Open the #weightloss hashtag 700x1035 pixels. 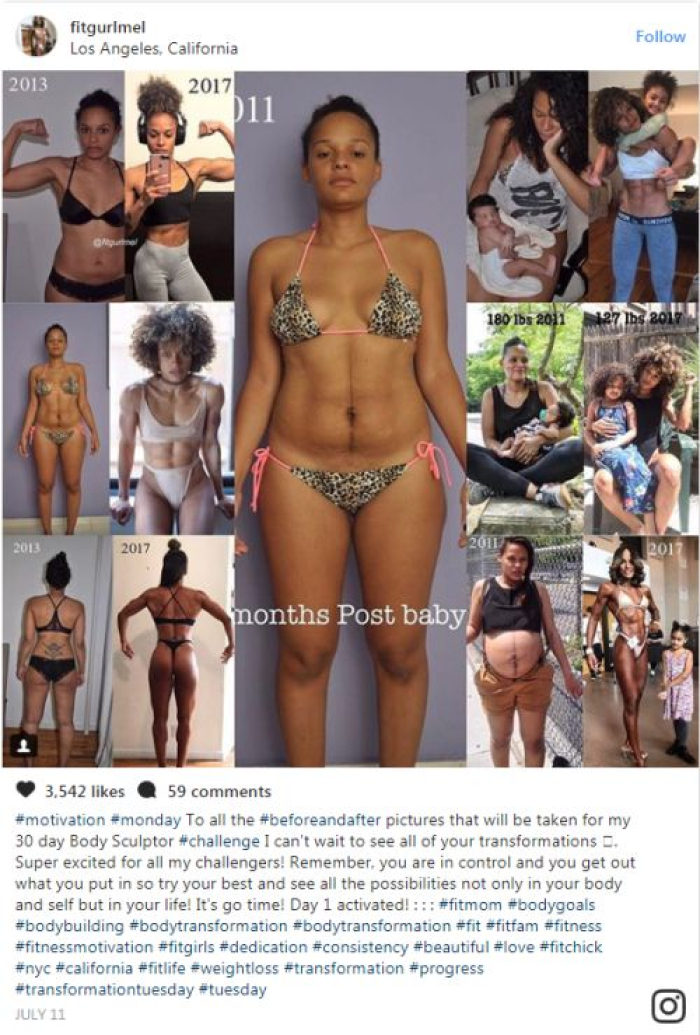[234, 968]
